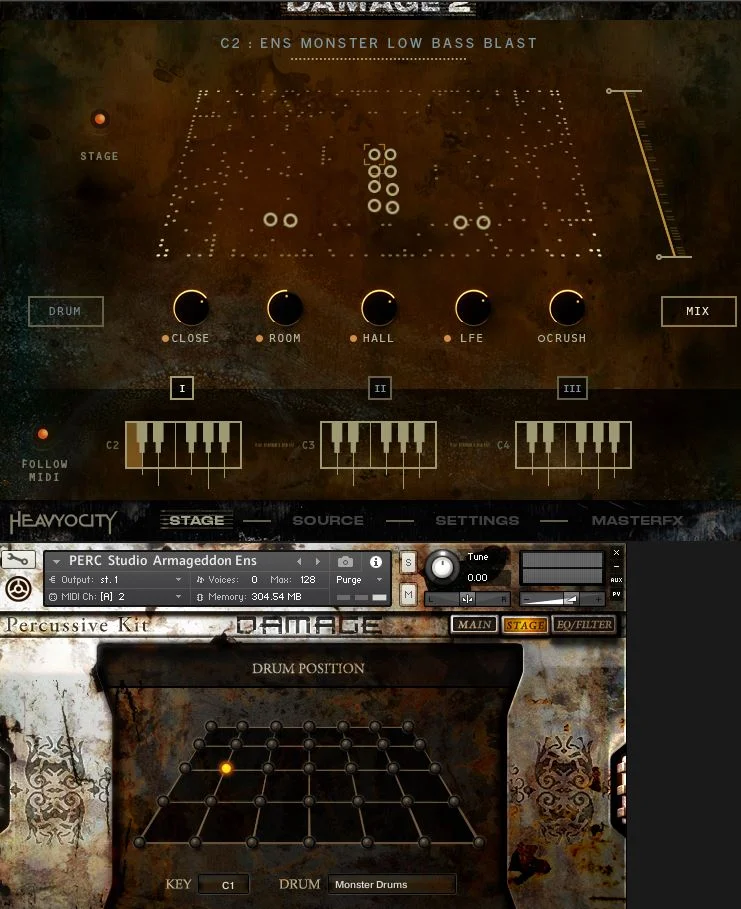Click the volume minus icon
This screenshot has width=741, height=909.
point(526,599)
